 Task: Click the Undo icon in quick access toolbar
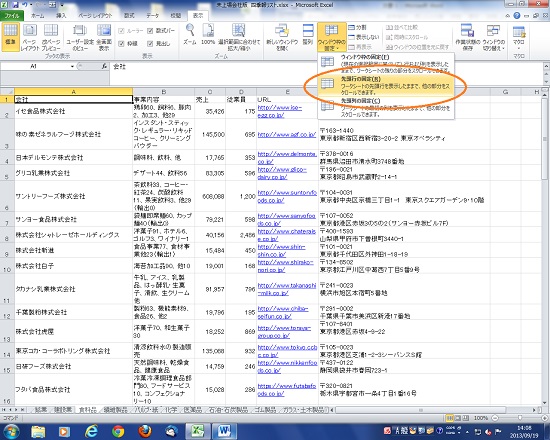pyautogui.click(x=25, y=5)
